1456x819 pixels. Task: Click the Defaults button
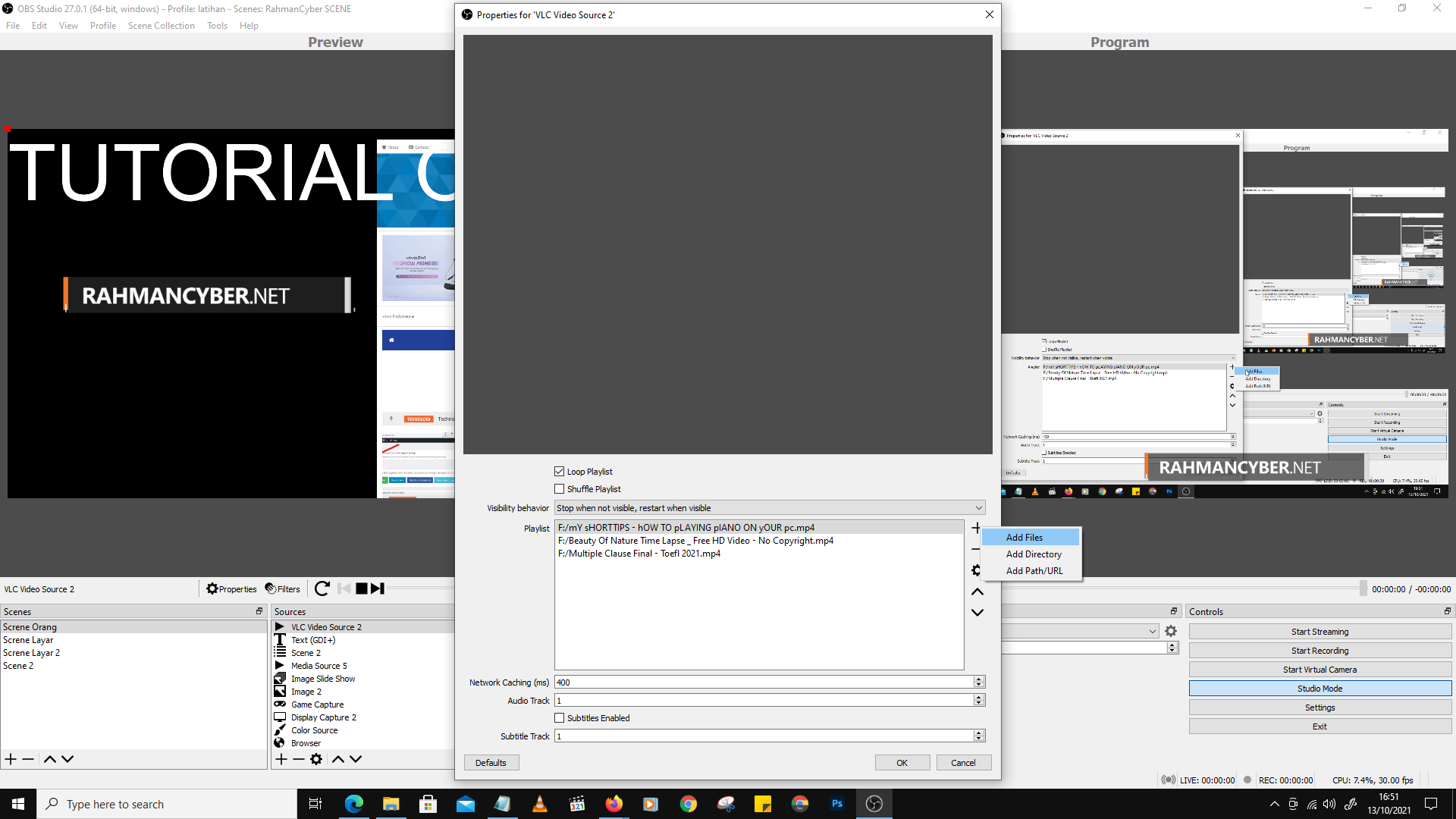491,763
